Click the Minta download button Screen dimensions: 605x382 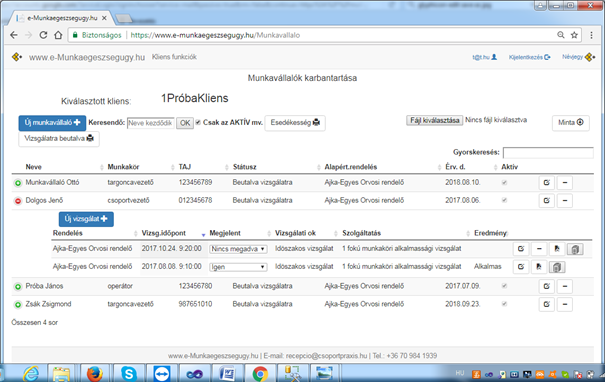[570, 123]
